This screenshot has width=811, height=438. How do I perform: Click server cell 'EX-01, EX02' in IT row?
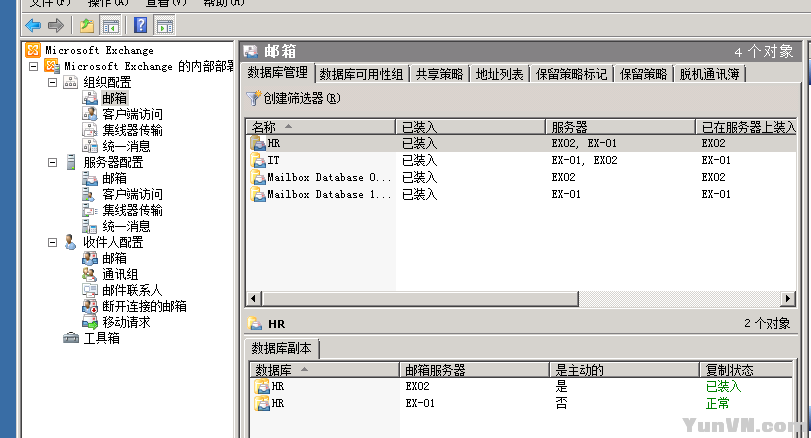[x=584, y=160]
